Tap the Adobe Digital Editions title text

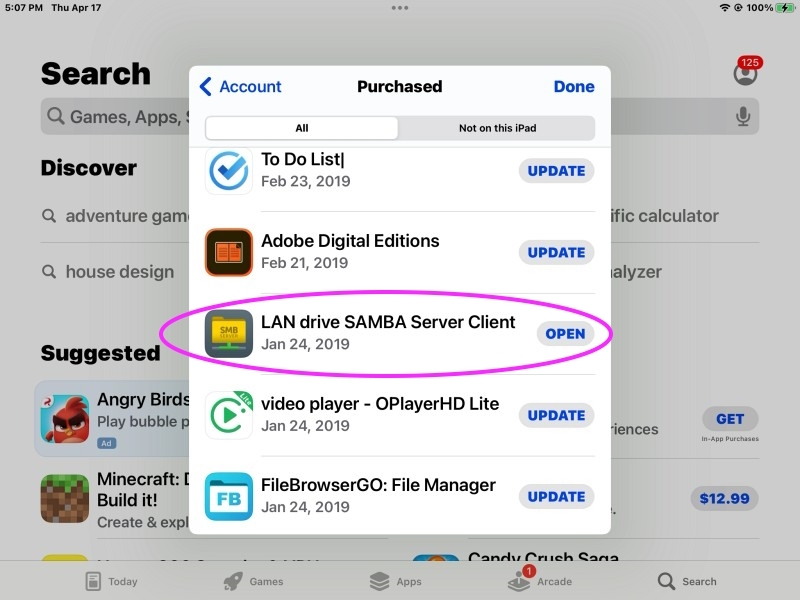pos(350,241)
